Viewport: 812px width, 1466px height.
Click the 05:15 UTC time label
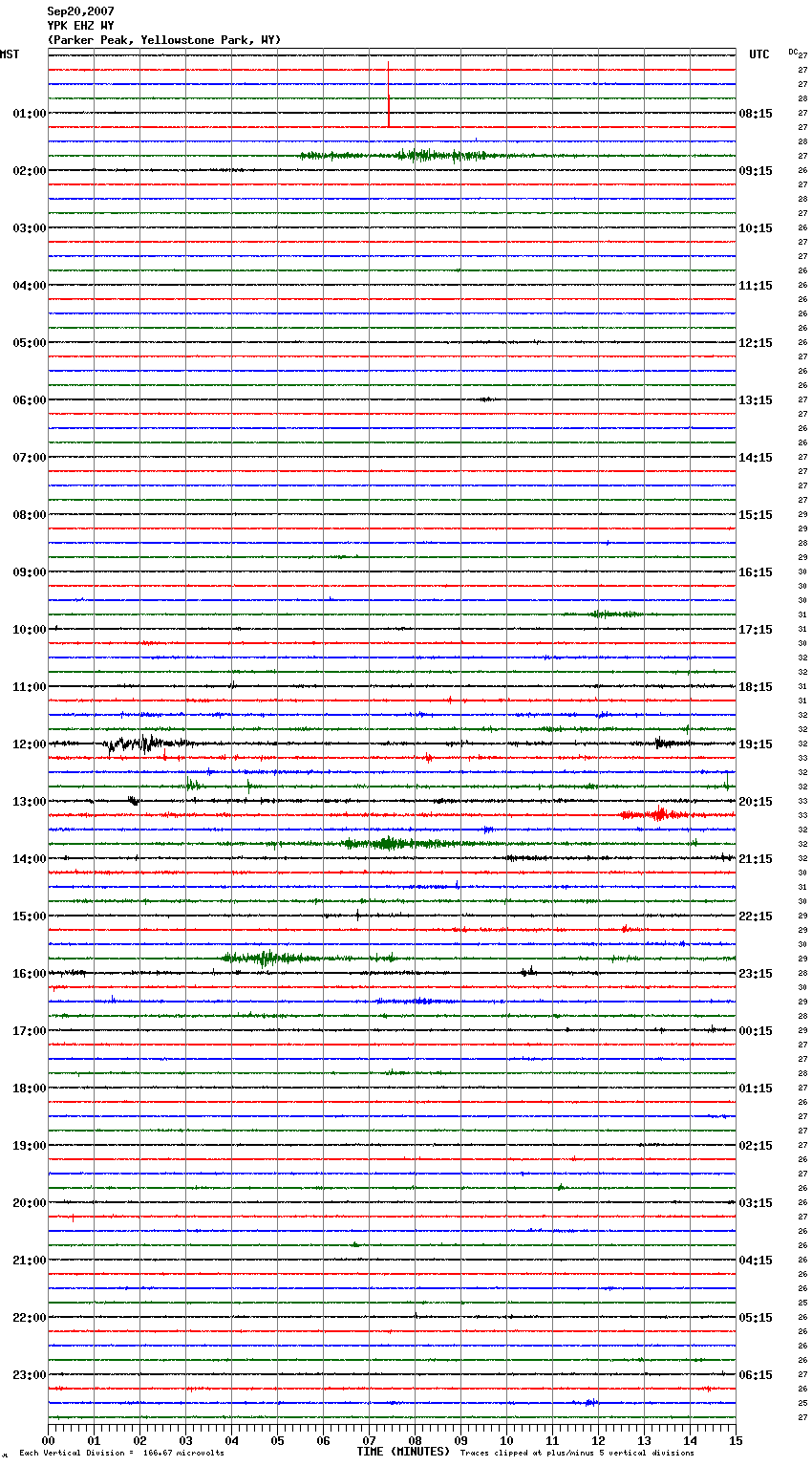click(x=756, y=1318)
